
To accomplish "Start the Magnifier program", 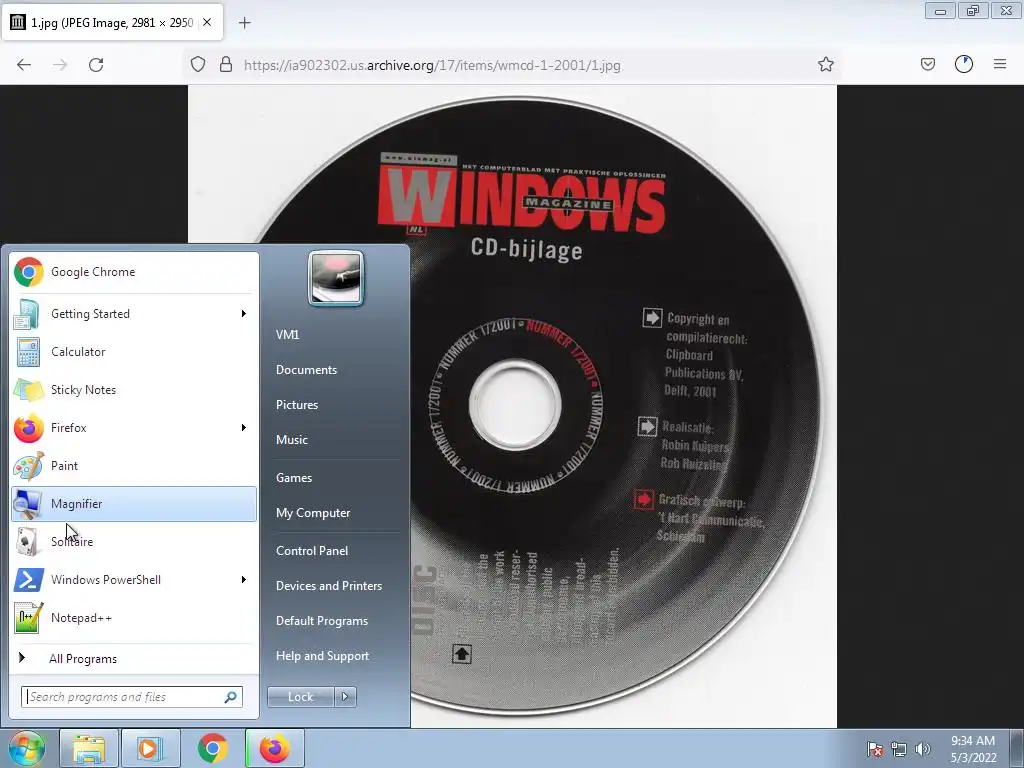I will (134, 504).
